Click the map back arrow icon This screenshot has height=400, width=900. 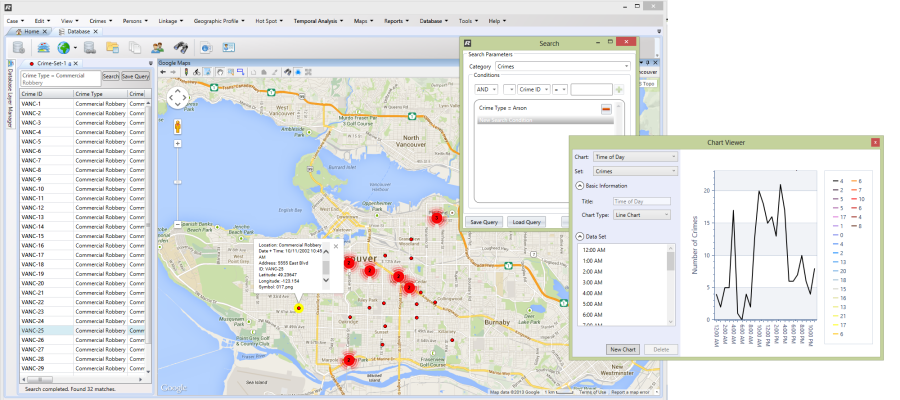(x=165, y=72)
